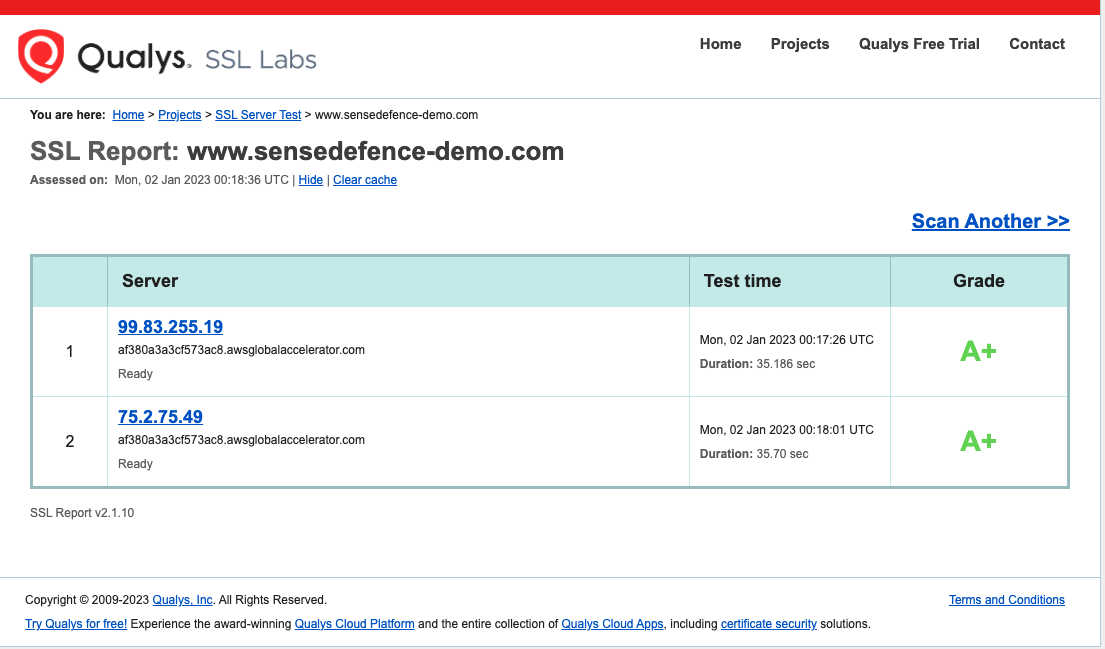Image resolution: width=1105 pixels, height=649 pixels.
Task: Click test time 00:17:26 UTC text
Action: point(786,340)
